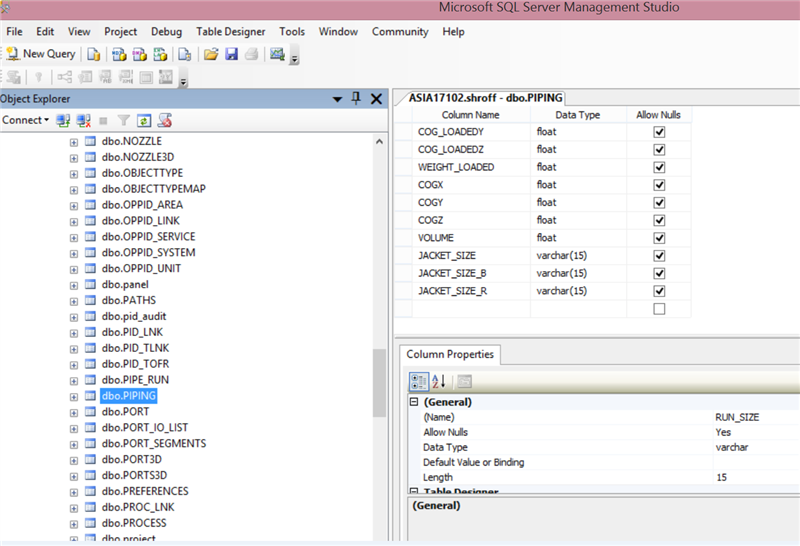Viewport: 800px width, 546px height.
Task: Open the Table Designer menu
Action: [x=231, y=32]
